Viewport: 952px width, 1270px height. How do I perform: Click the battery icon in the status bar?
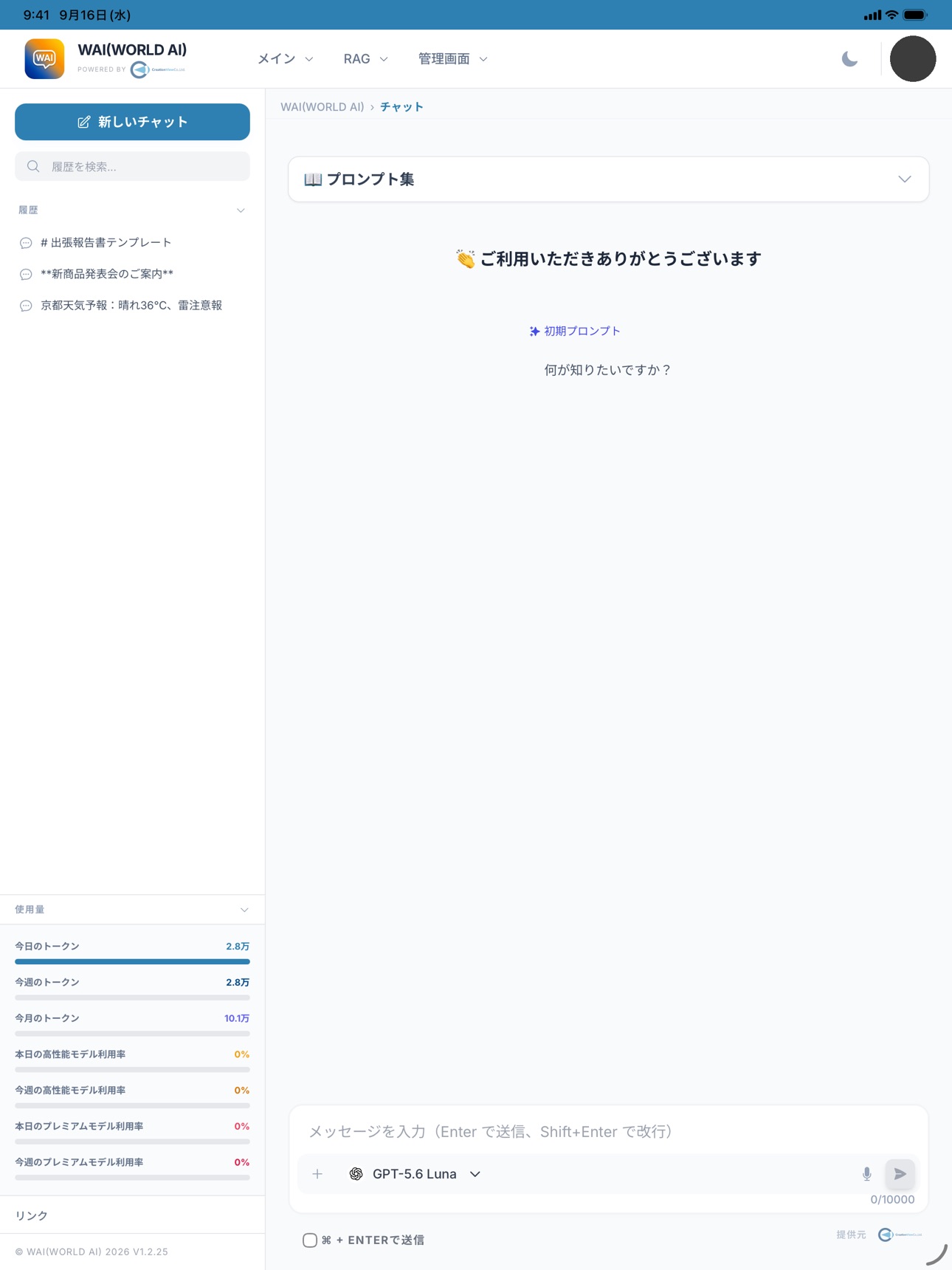pos(915,15)
